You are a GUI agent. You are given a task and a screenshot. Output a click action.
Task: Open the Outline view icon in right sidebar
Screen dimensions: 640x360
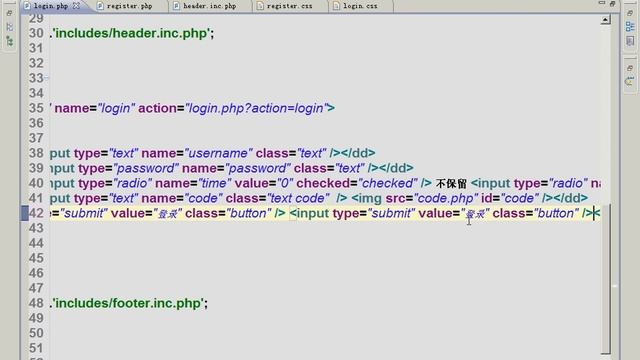(x=630, y=27)
